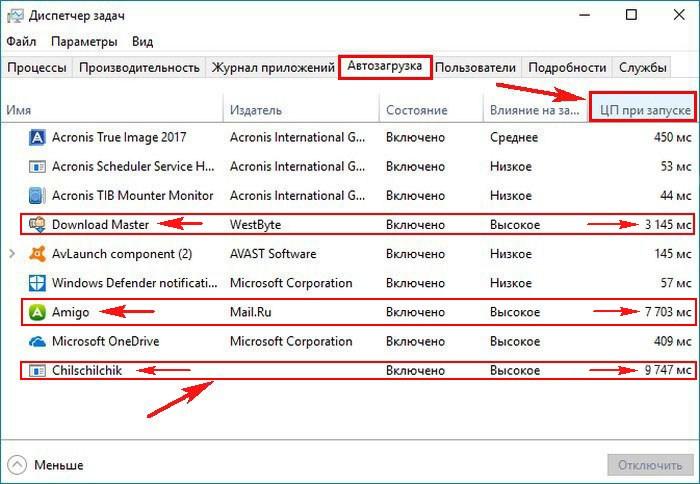Click Включено status in Chilschilchik row
Screen dimensions: 700x484
pos(415,371)
